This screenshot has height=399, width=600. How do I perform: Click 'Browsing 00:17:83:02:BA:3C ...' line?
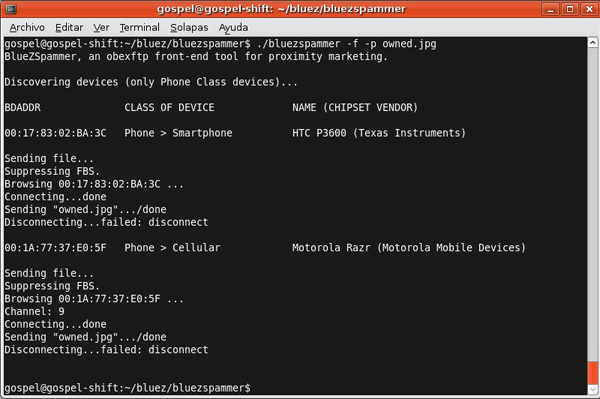(94, 184)
